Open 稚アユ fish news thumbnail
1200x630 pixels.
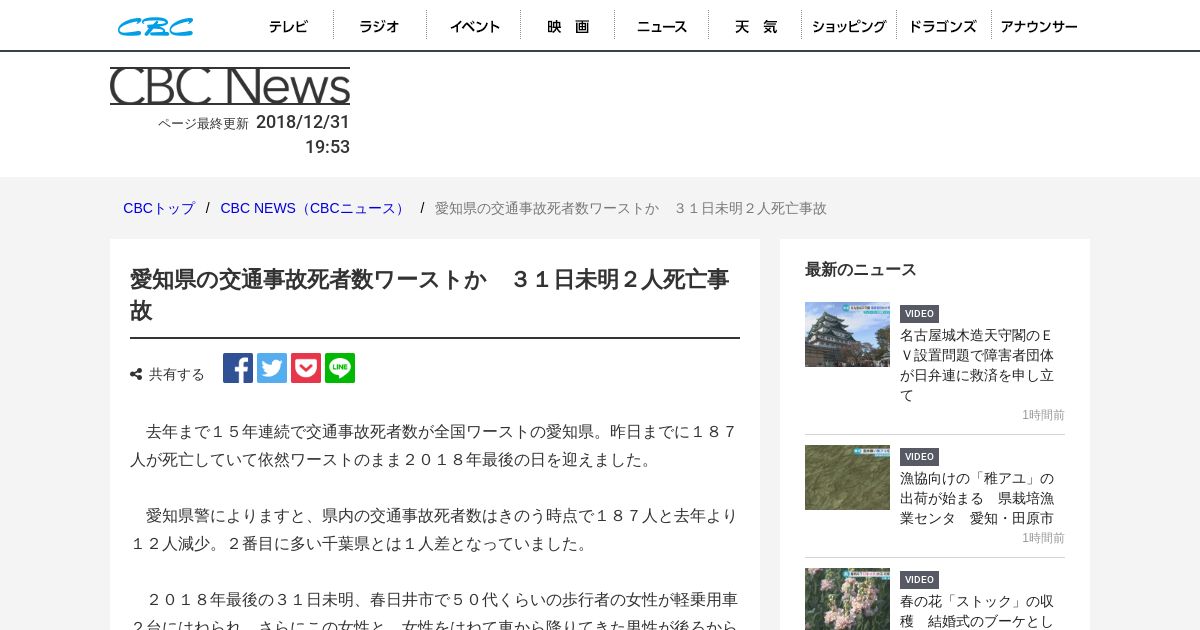pos(847,477)
